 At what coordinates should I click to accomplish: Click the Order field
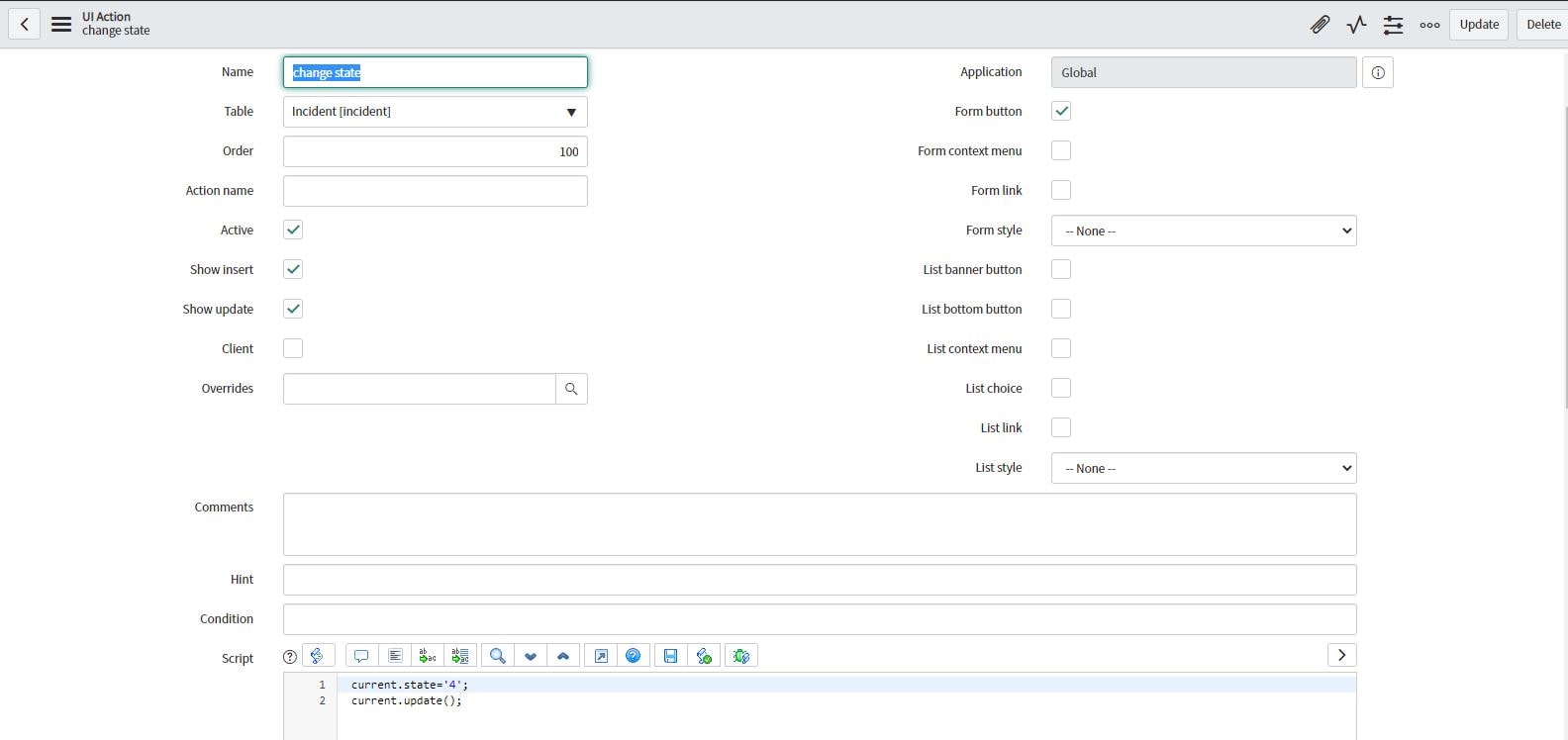(436, 151)
